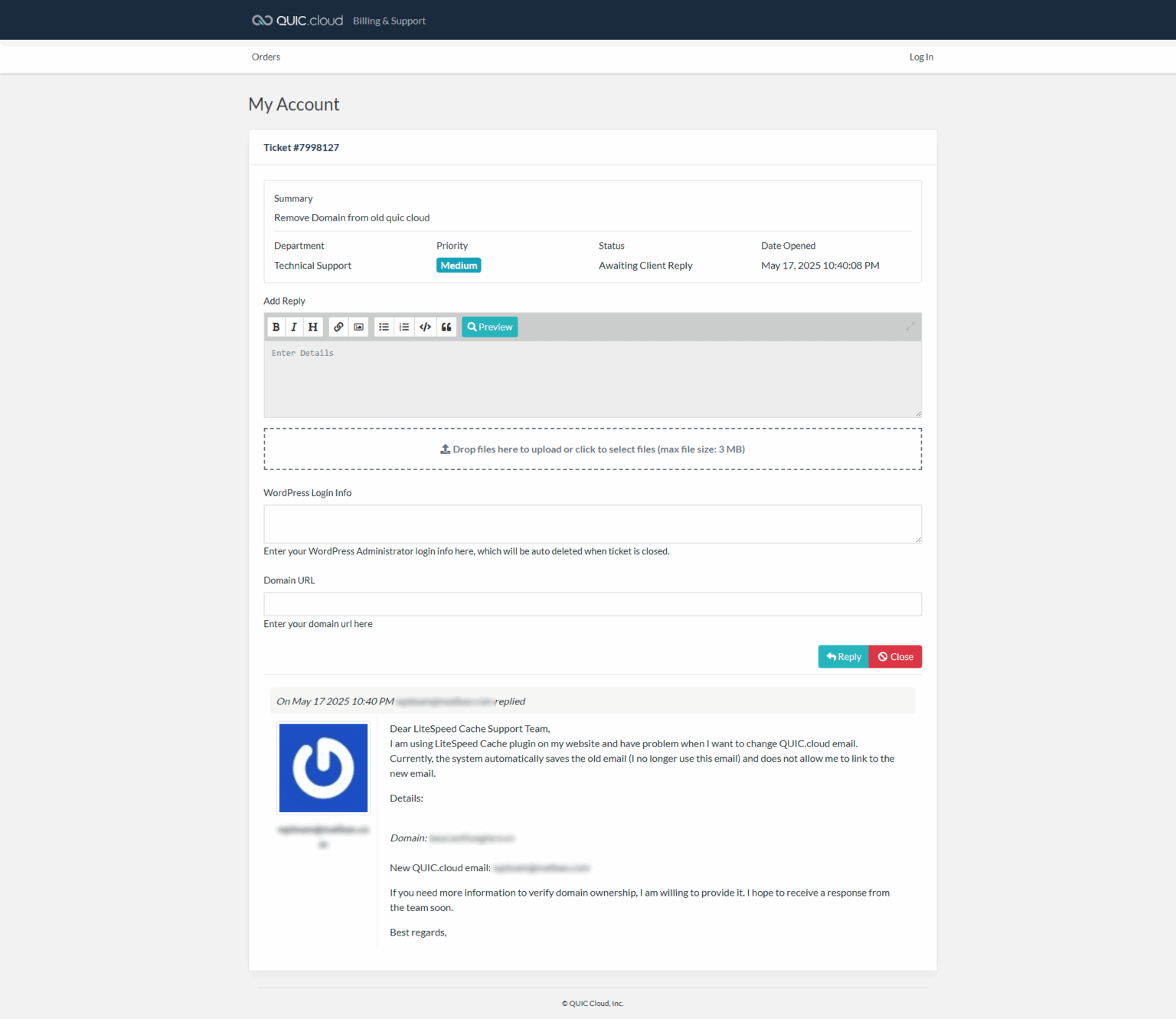This screenshot has height=1019, width=1176.
Task: Insert a code block using the code icon
Action: coord(425,327)
